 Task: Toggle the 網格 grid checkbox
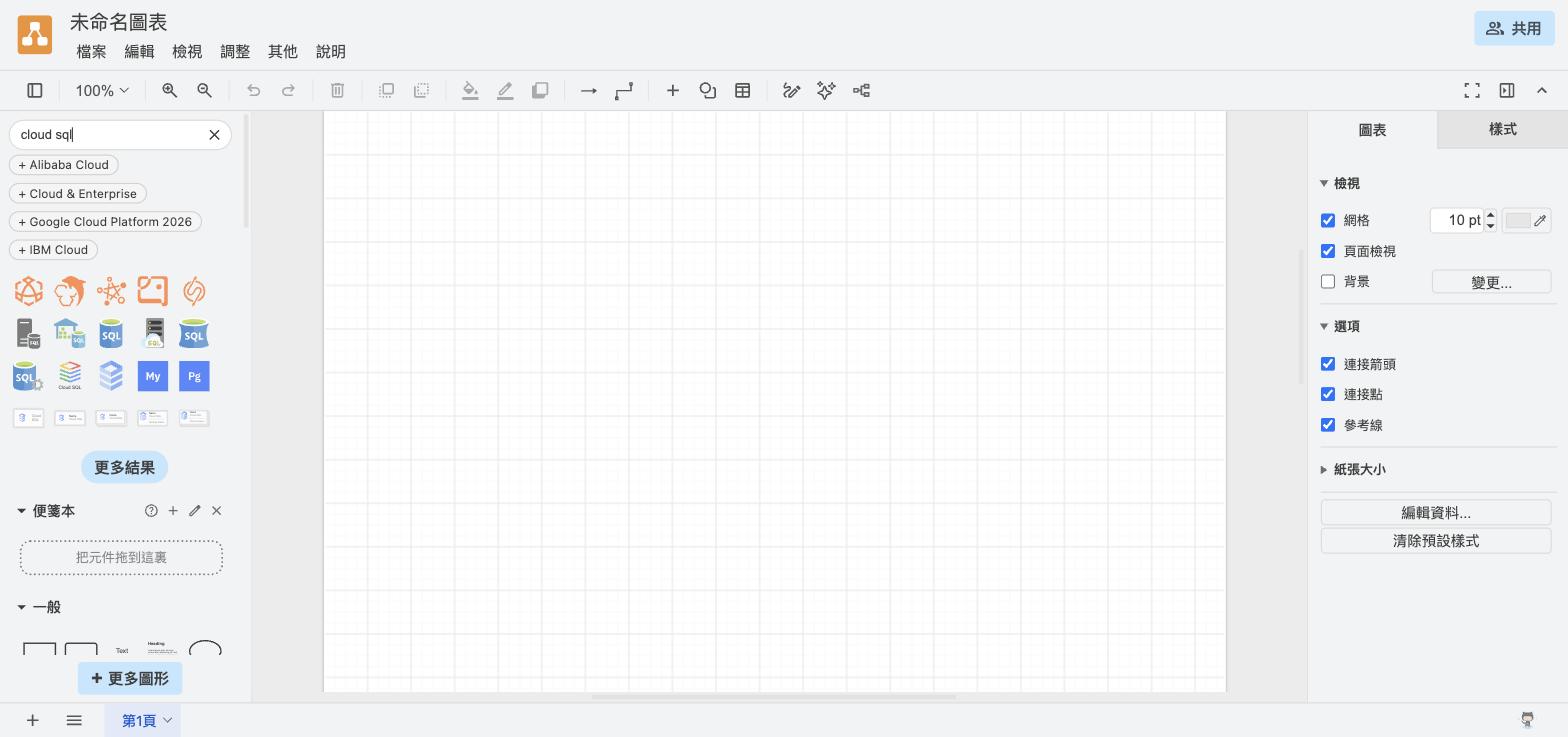coord(1328,220)
